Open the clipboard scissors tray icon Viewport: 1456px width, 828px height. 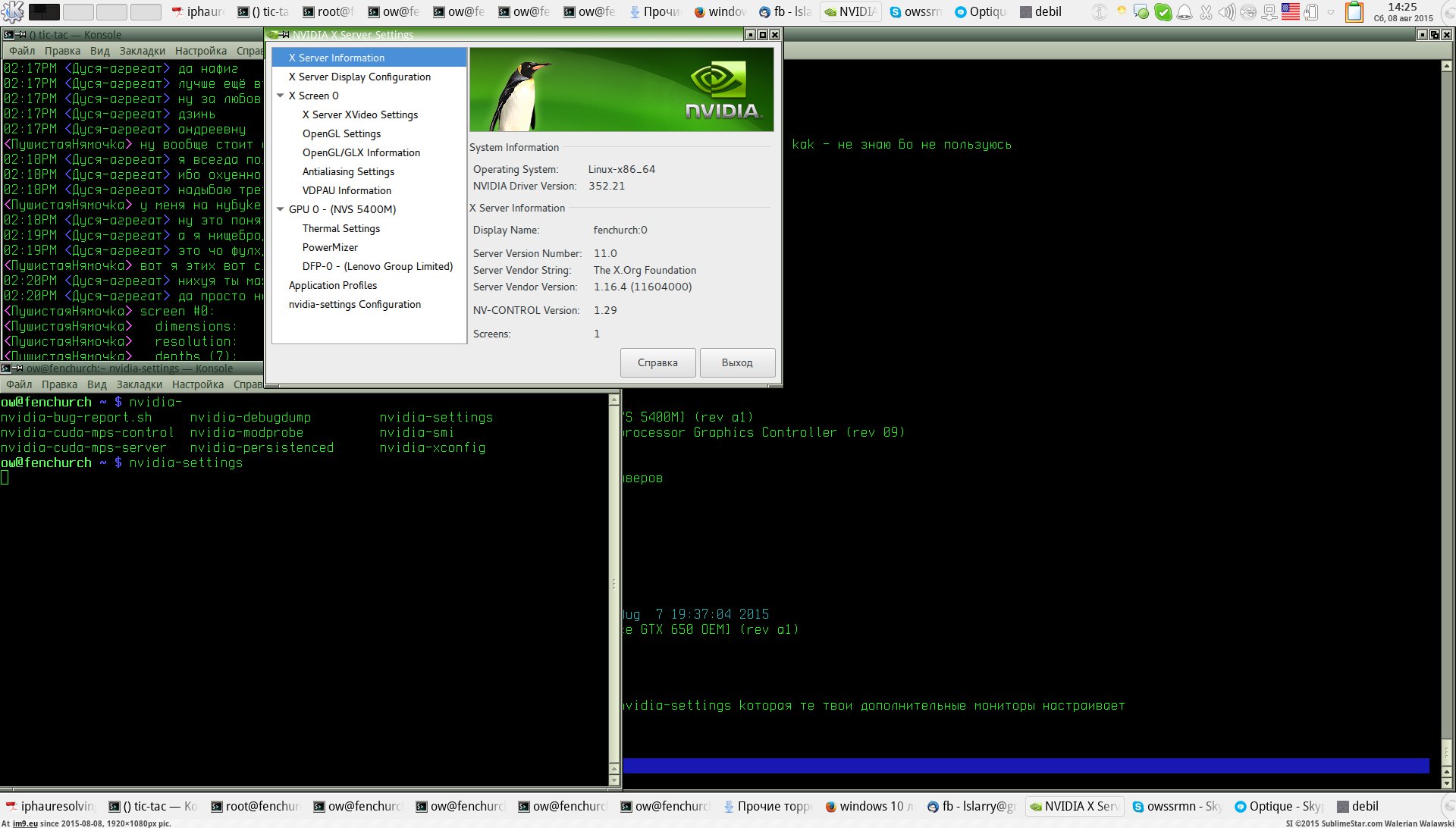coord(1205,12)
